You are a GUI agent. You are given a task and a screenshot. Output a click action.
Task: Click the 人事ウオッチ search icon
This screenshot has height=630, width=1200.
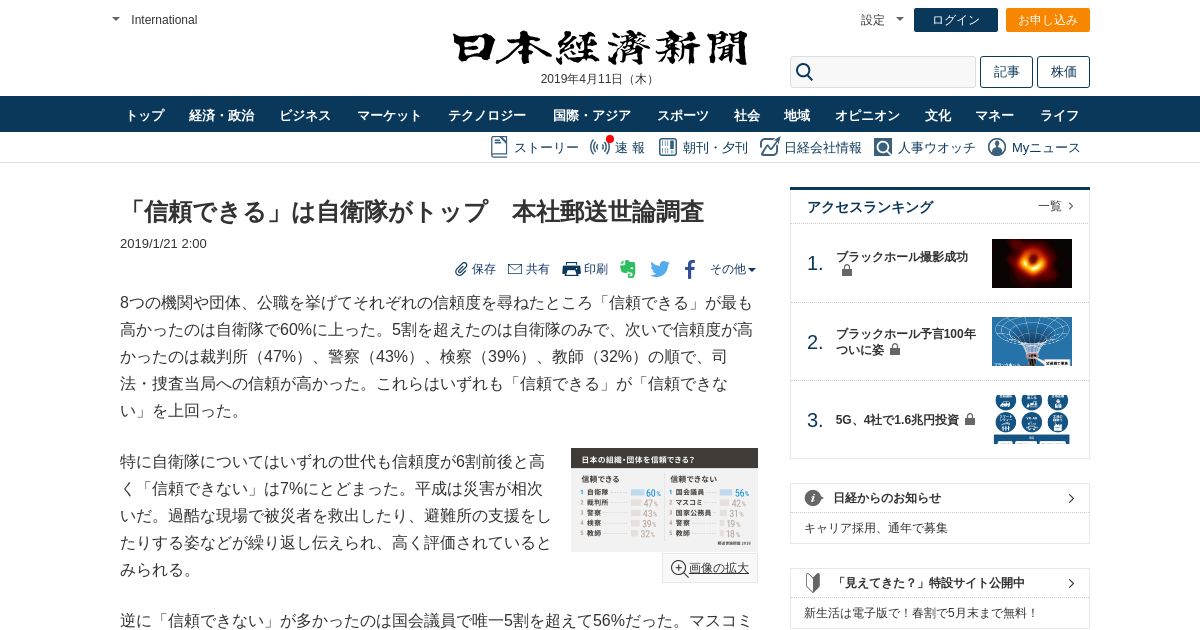tap(883, 147)
